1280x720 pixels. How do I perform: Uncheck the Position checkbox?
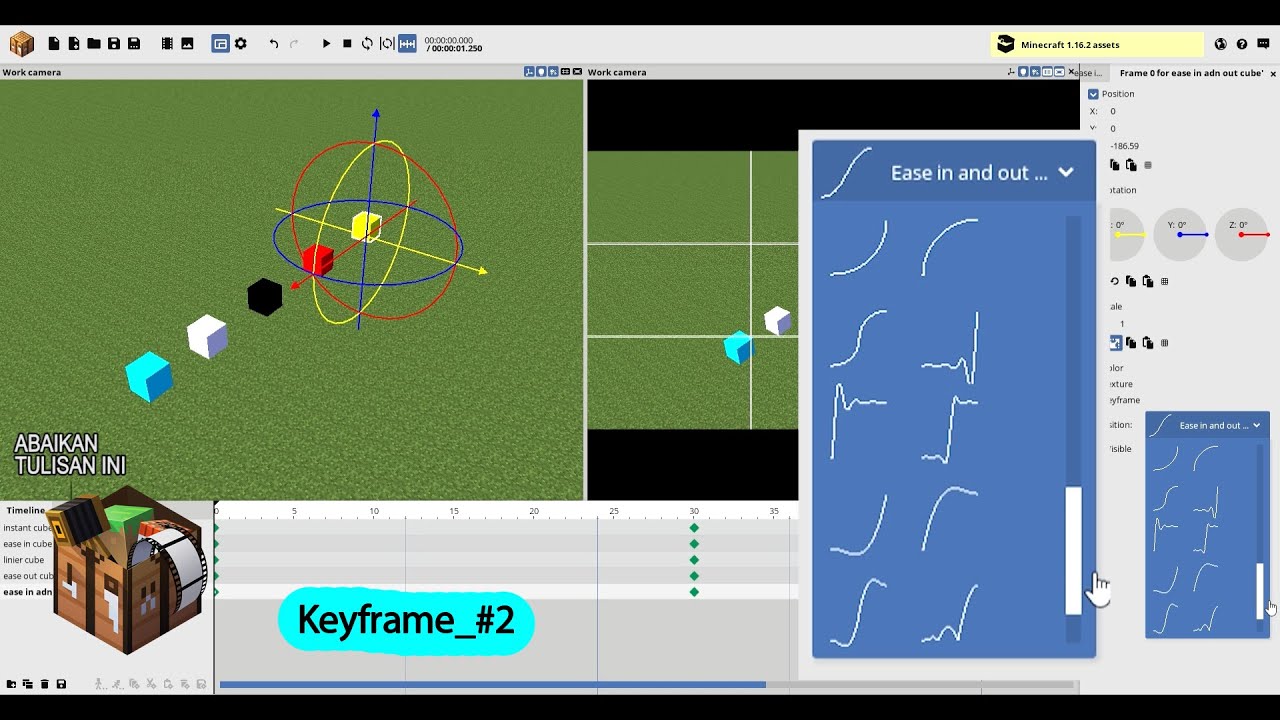[1093, 94]
